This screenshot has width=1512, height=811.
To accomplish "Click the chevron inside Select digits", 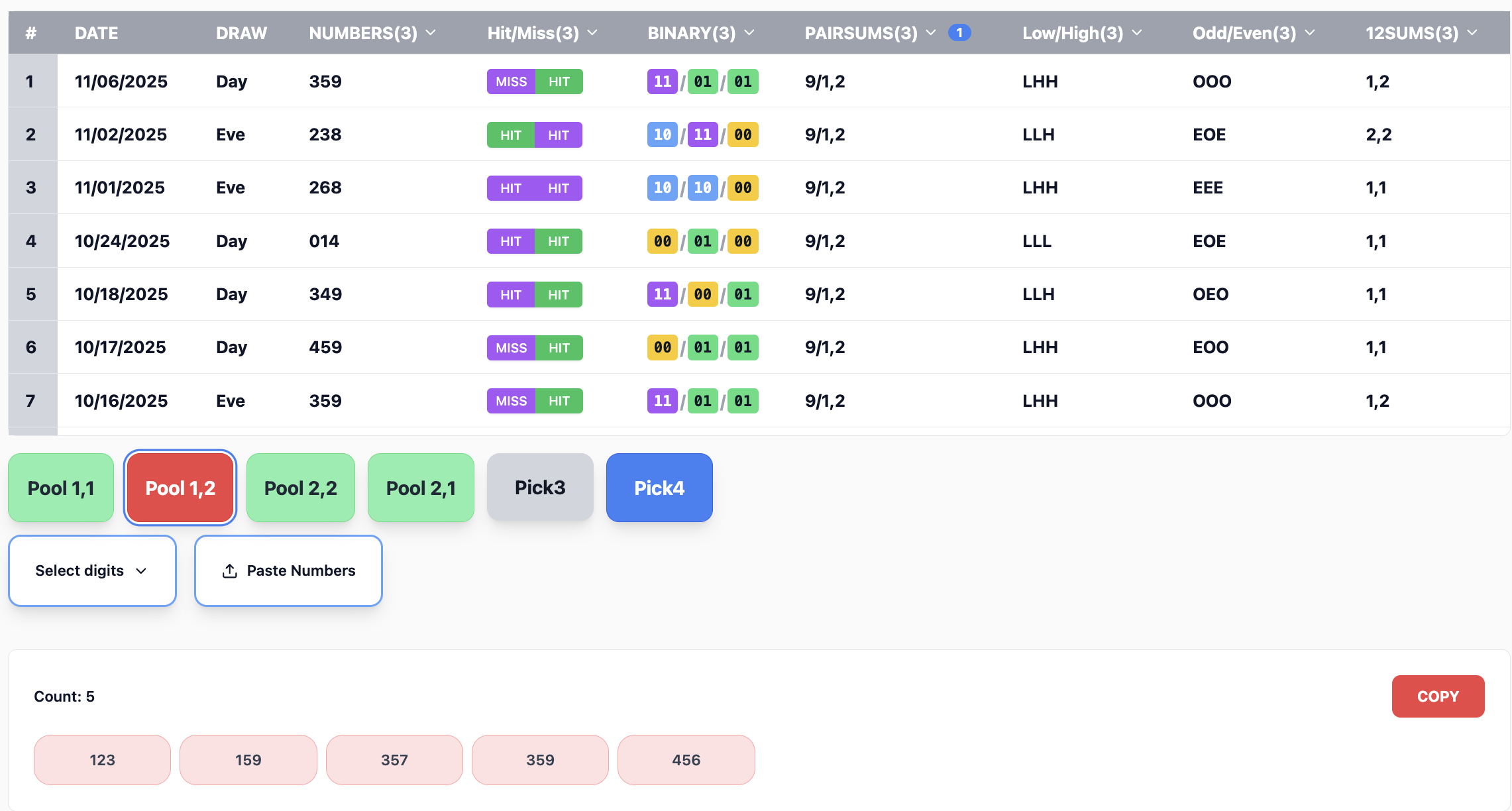I will point(141,571).
